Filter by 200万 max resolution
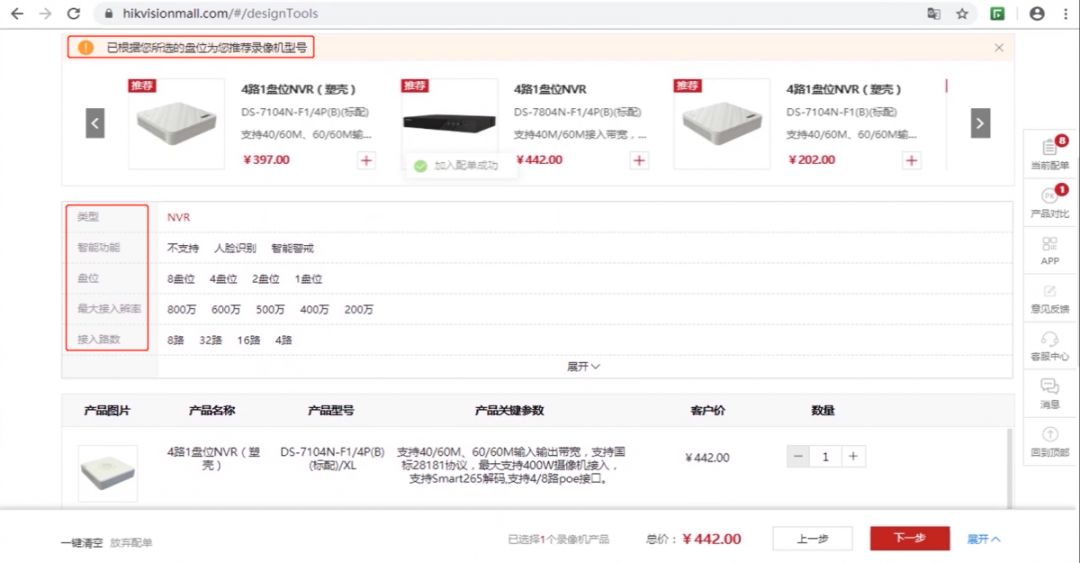 click(x=359, y=309)
